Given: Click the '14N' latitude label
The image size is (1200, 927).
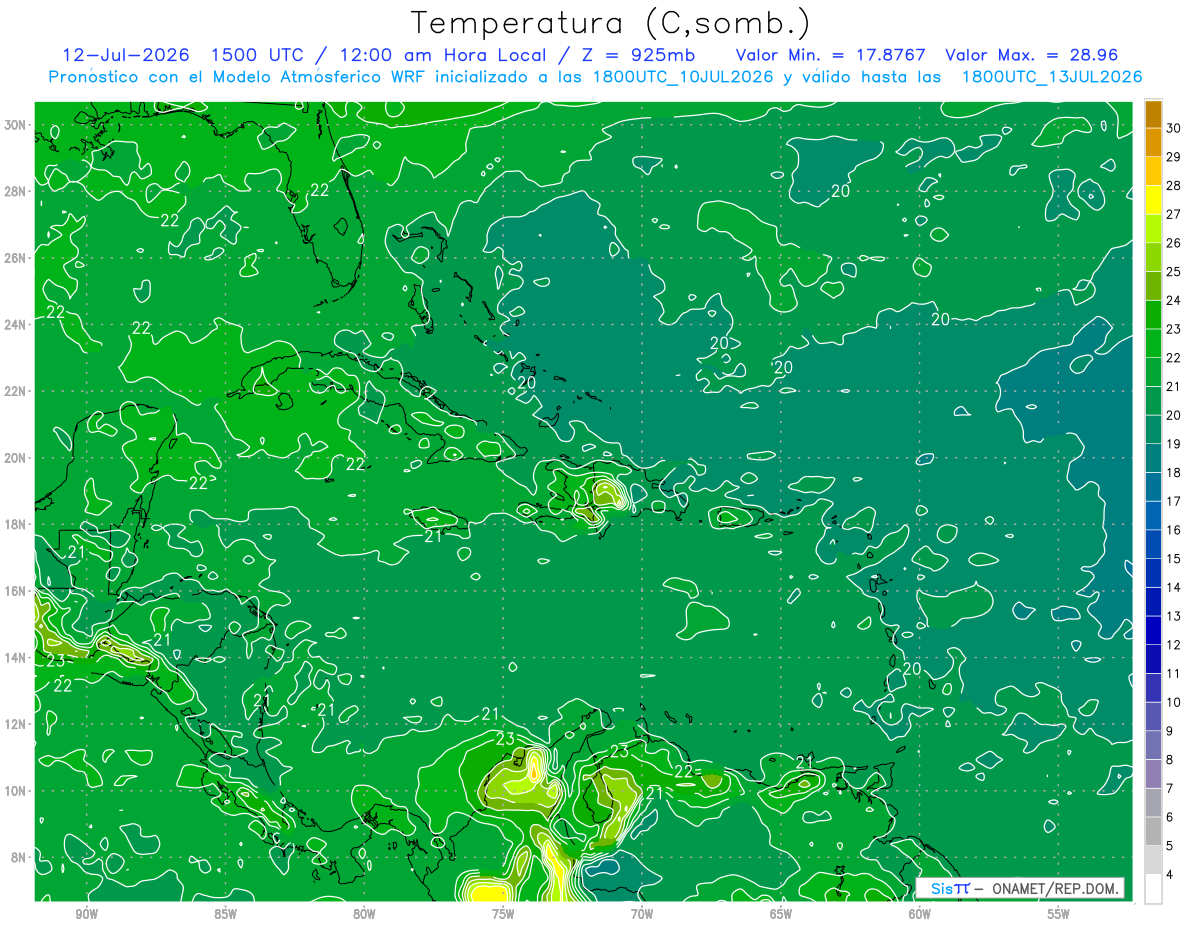Looking at the screenshot, I should [x=16, y=657].
